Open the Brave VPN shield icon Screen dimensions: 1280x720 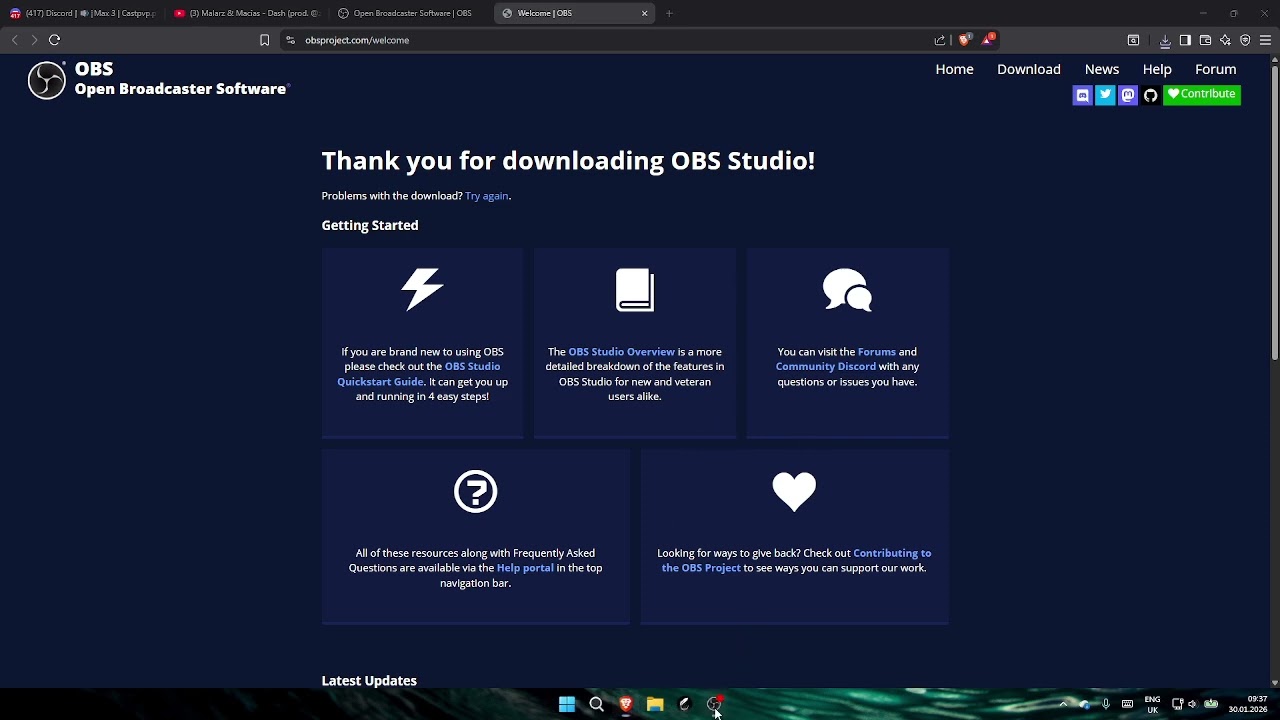point(1245,40)
